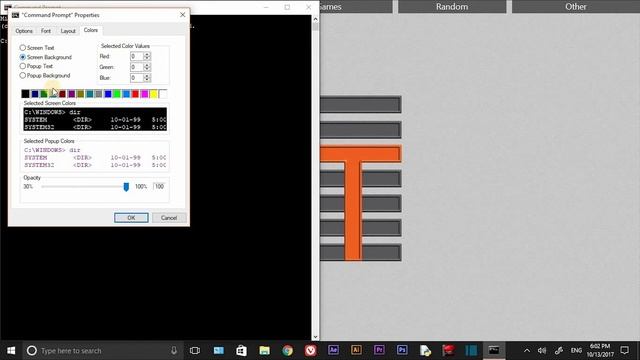Image resolution: width=640 pixels, height=360 pixels.
Task: Pick the bright green color swatch
Action: coord(117,94)
